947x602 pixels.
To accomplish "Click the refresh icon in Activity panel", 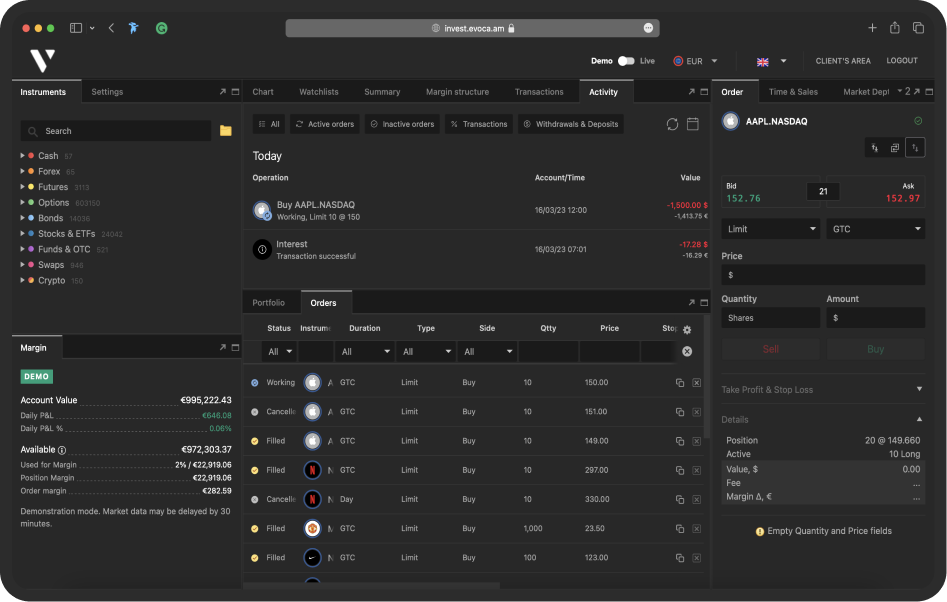I will [672, 124].
